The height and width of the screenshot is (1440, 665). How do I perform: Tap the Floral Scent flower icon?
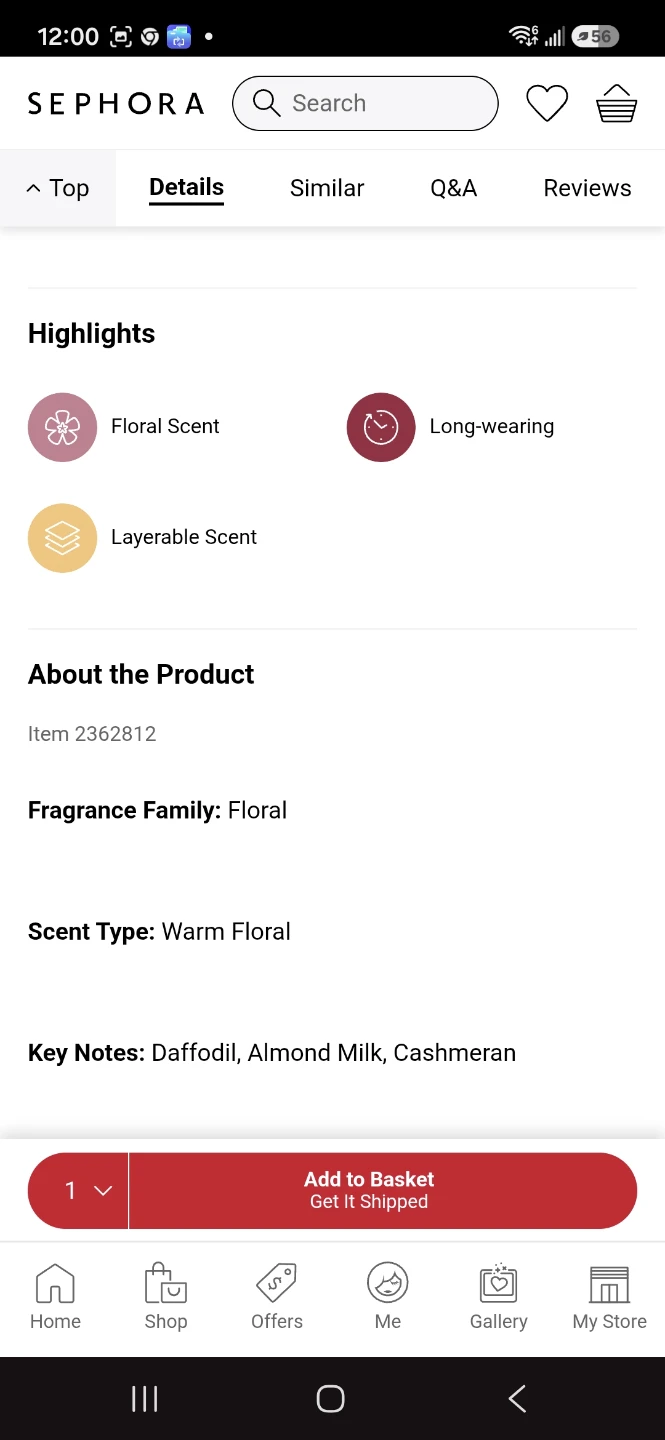point(62,427)
